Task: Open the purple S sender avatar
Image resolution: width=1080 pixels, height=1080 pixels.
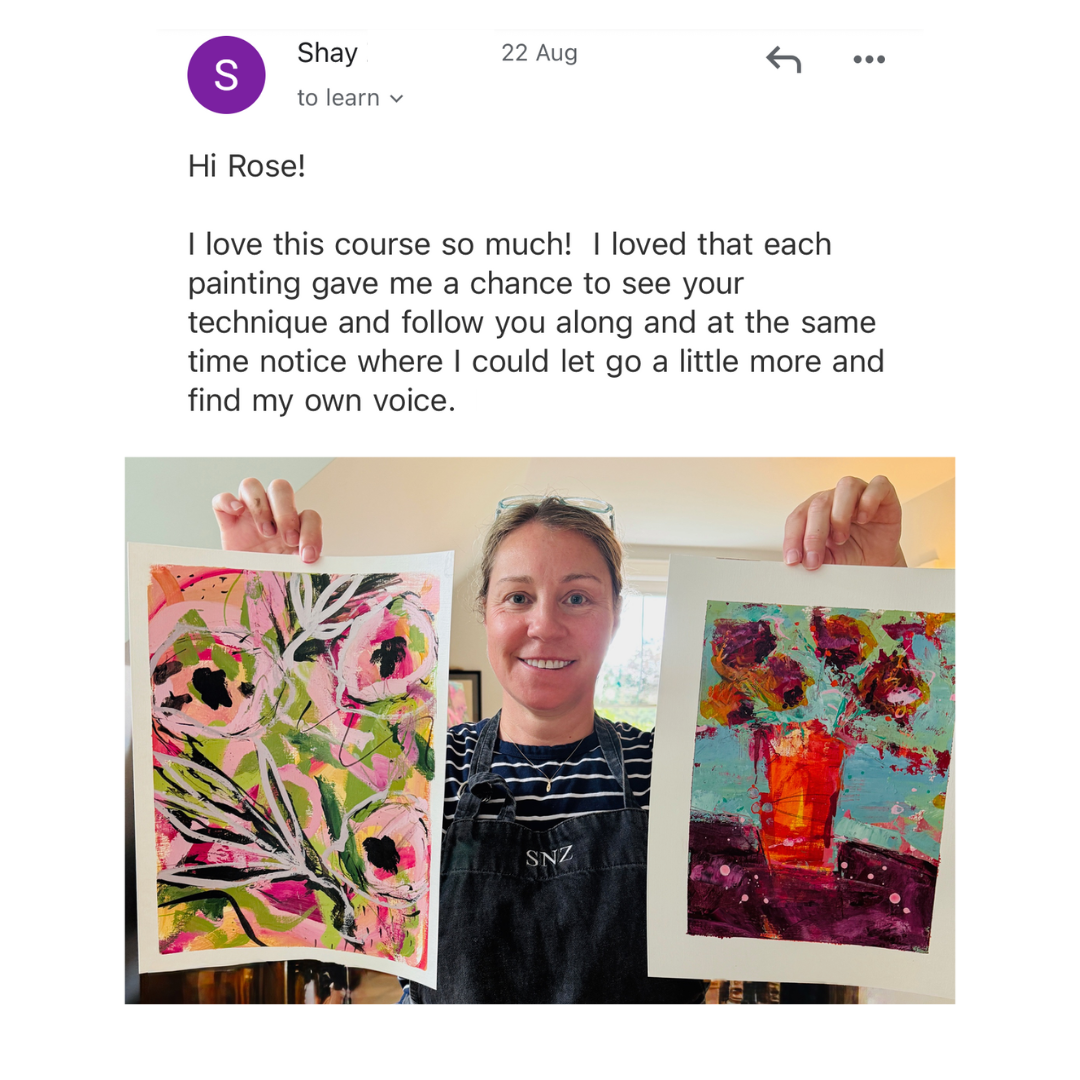Action: pos(226,75)
